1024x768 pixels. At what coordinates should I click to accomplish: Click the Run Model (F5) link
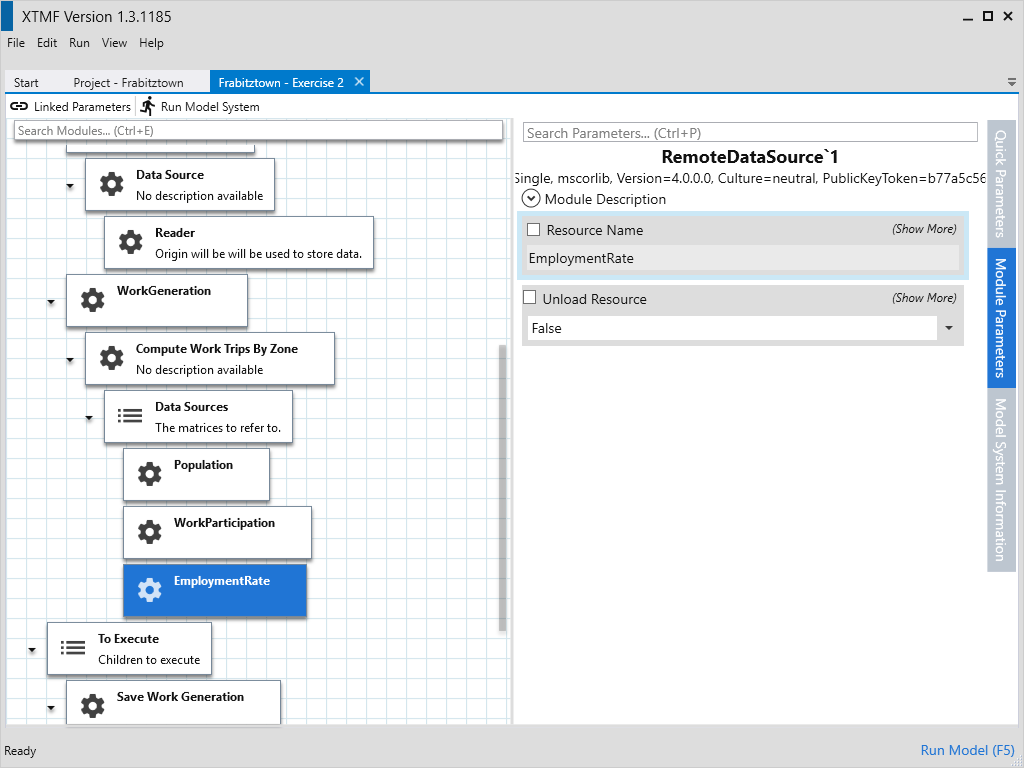967,750
